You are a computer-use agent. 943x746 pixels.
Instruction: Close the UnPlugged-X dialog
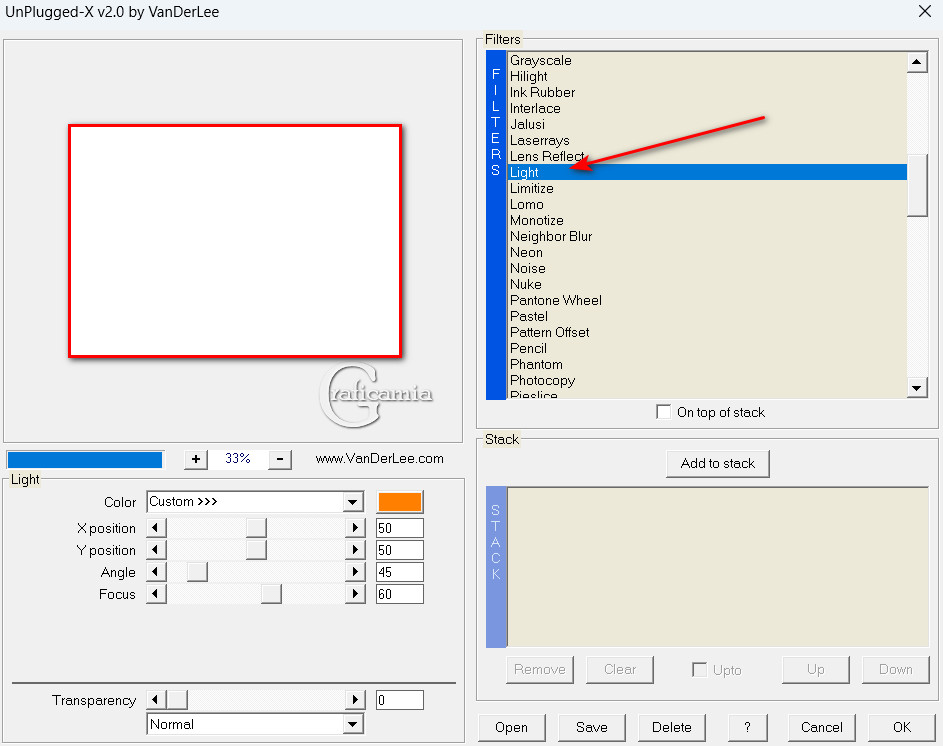[x=925, y=11]
